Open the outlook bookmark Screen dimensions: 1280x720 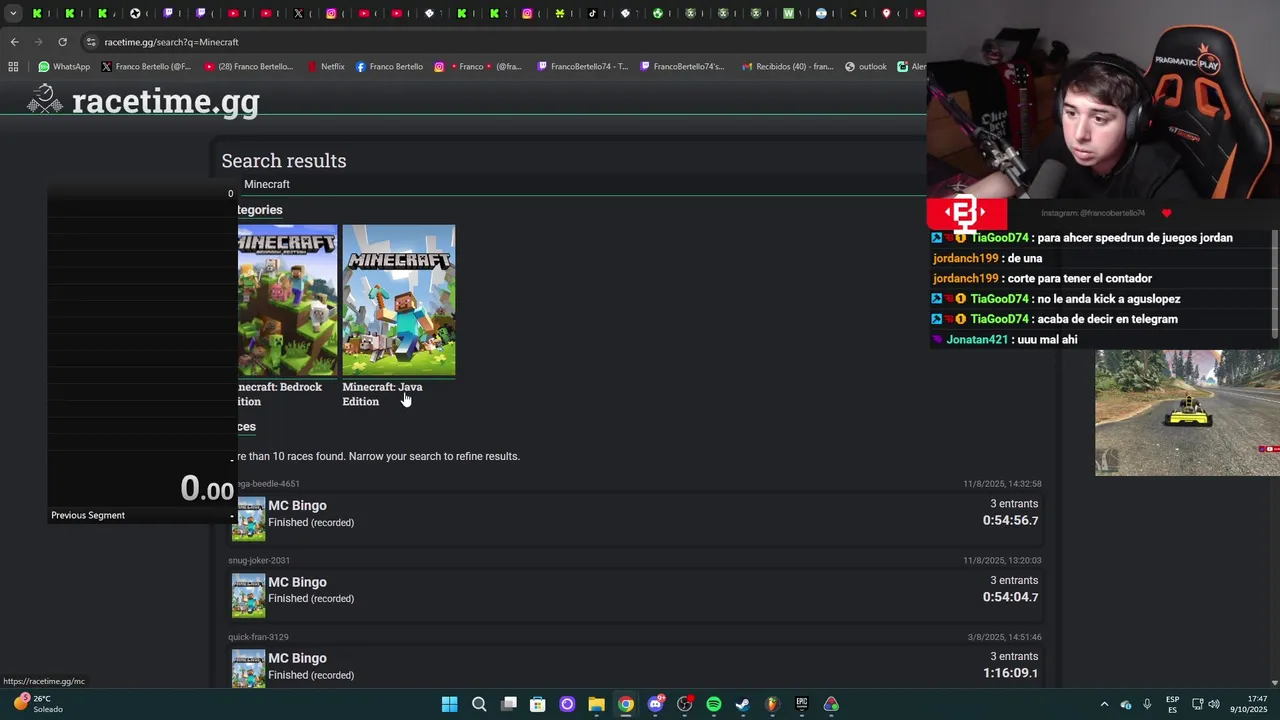pyautogui.click(x=865, y=67)
